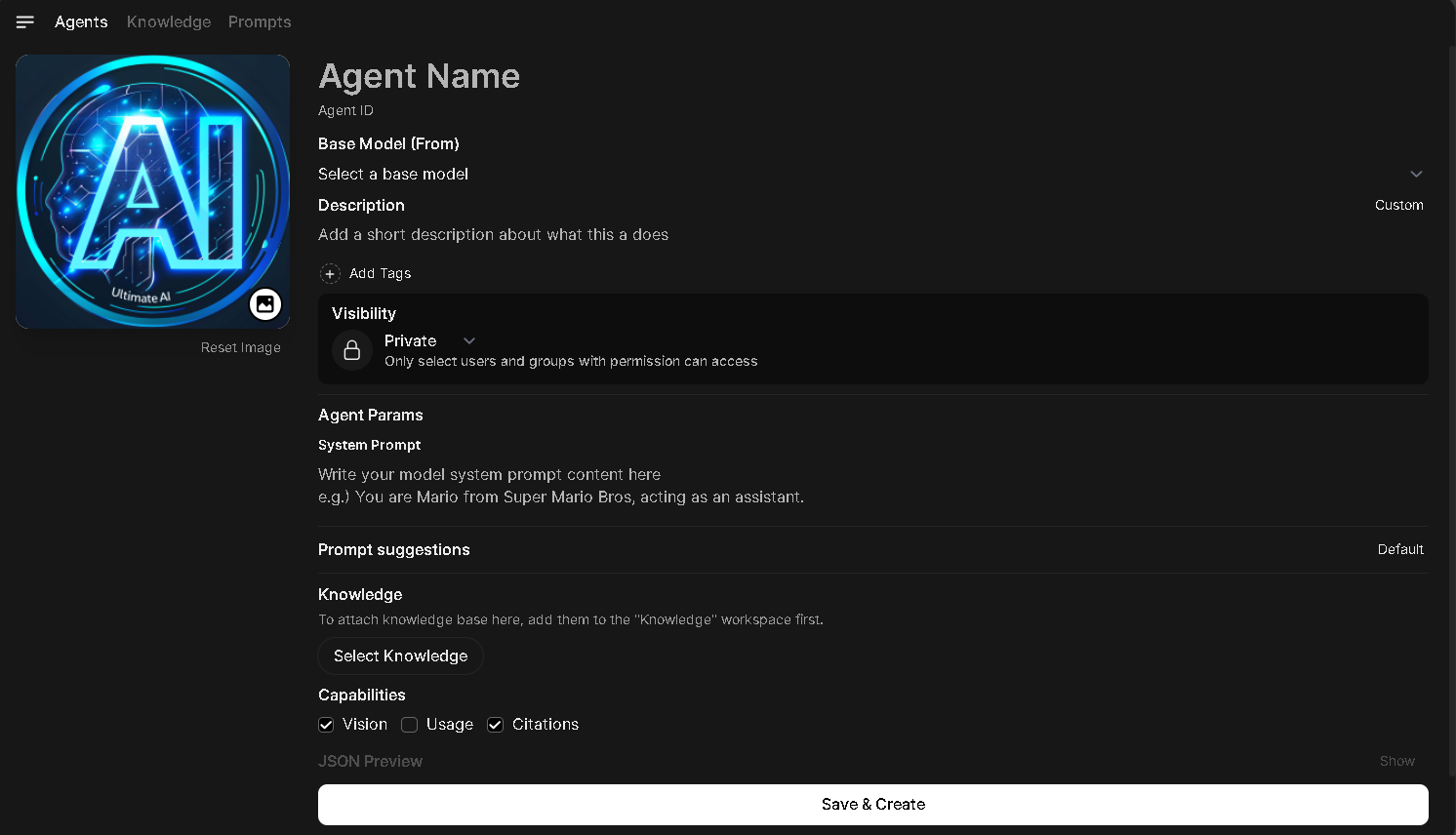Viewport: 1456px width, 835px height.
Task: Open the Private visibility dropdown
Action: click(429, 340)
